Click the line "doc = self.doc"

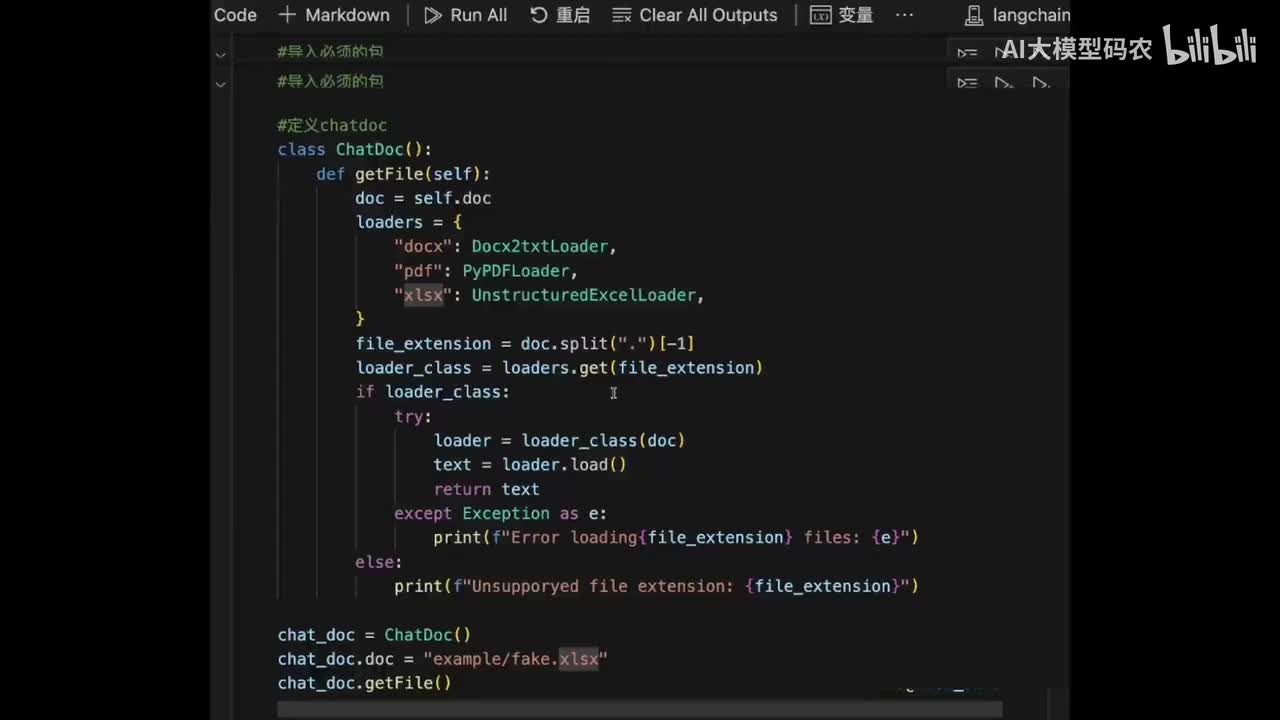point(423,198)
